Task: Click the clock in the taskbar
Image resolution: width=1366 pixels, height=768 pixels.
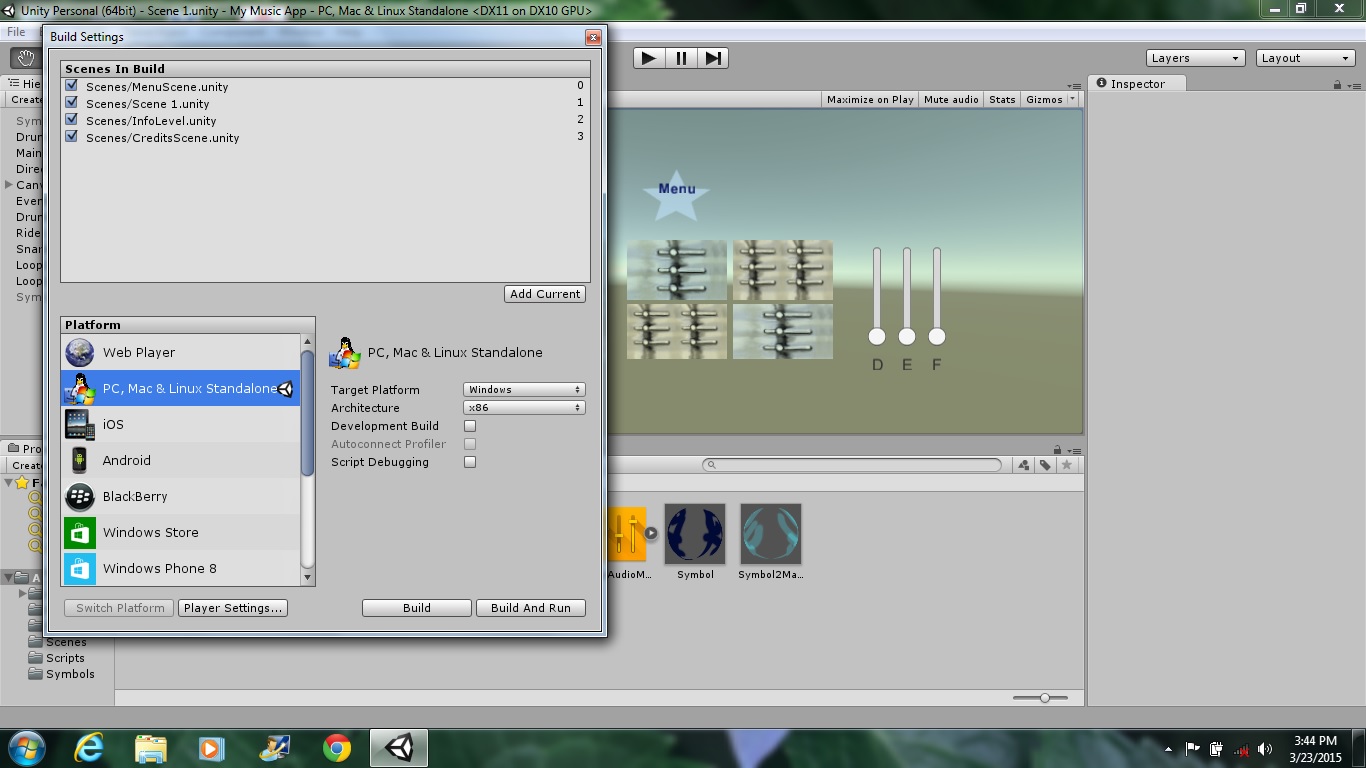Action: point(1315,749)
